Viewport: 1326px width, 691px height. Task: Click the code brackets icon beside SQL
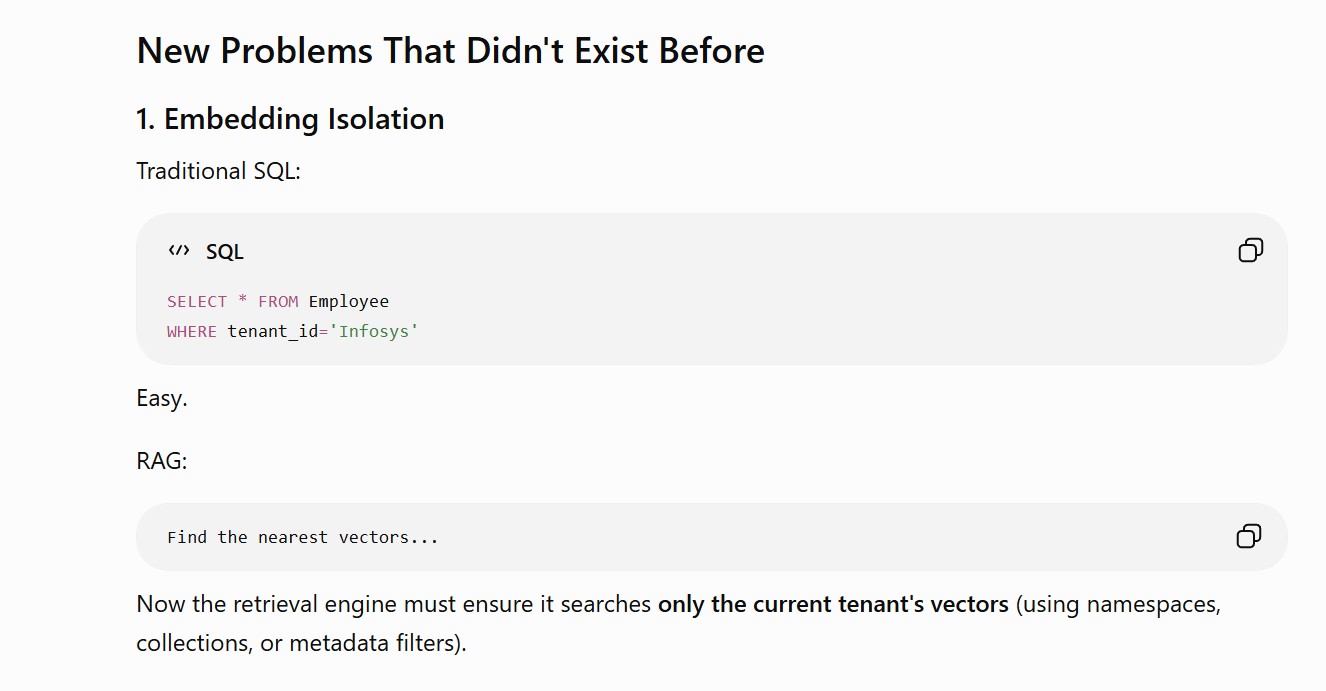[179, 251]
